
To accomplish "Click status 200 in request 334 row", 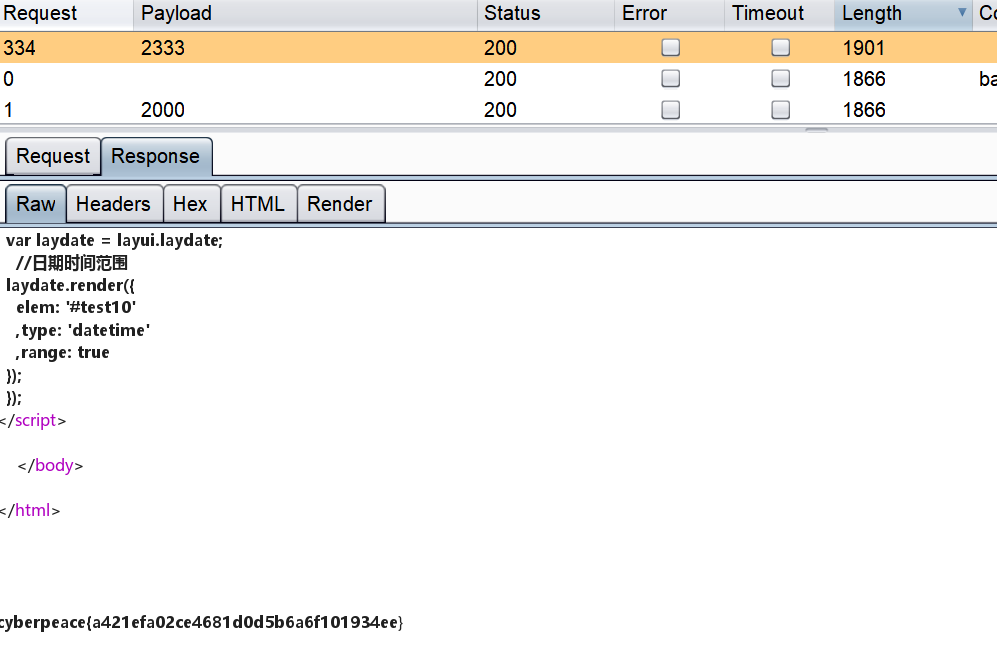I will coord(500,48).
